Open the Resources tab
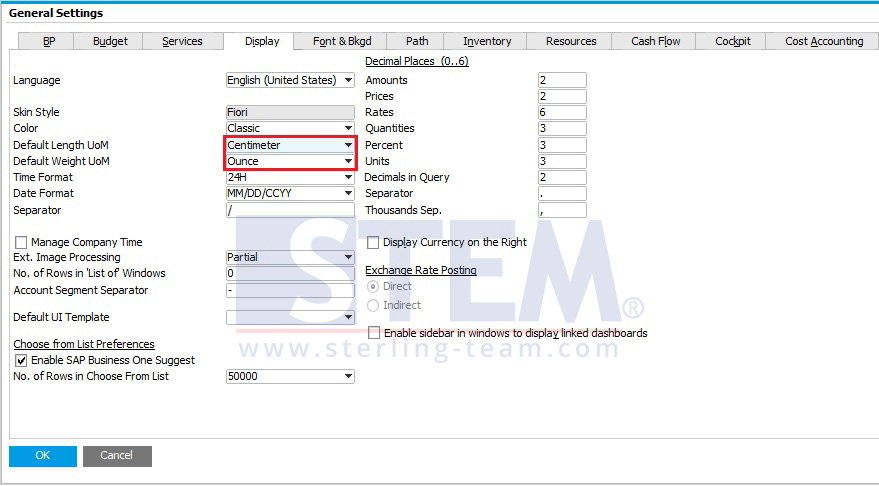The width and height of the screenshot is (879, 486). [570, 41]
